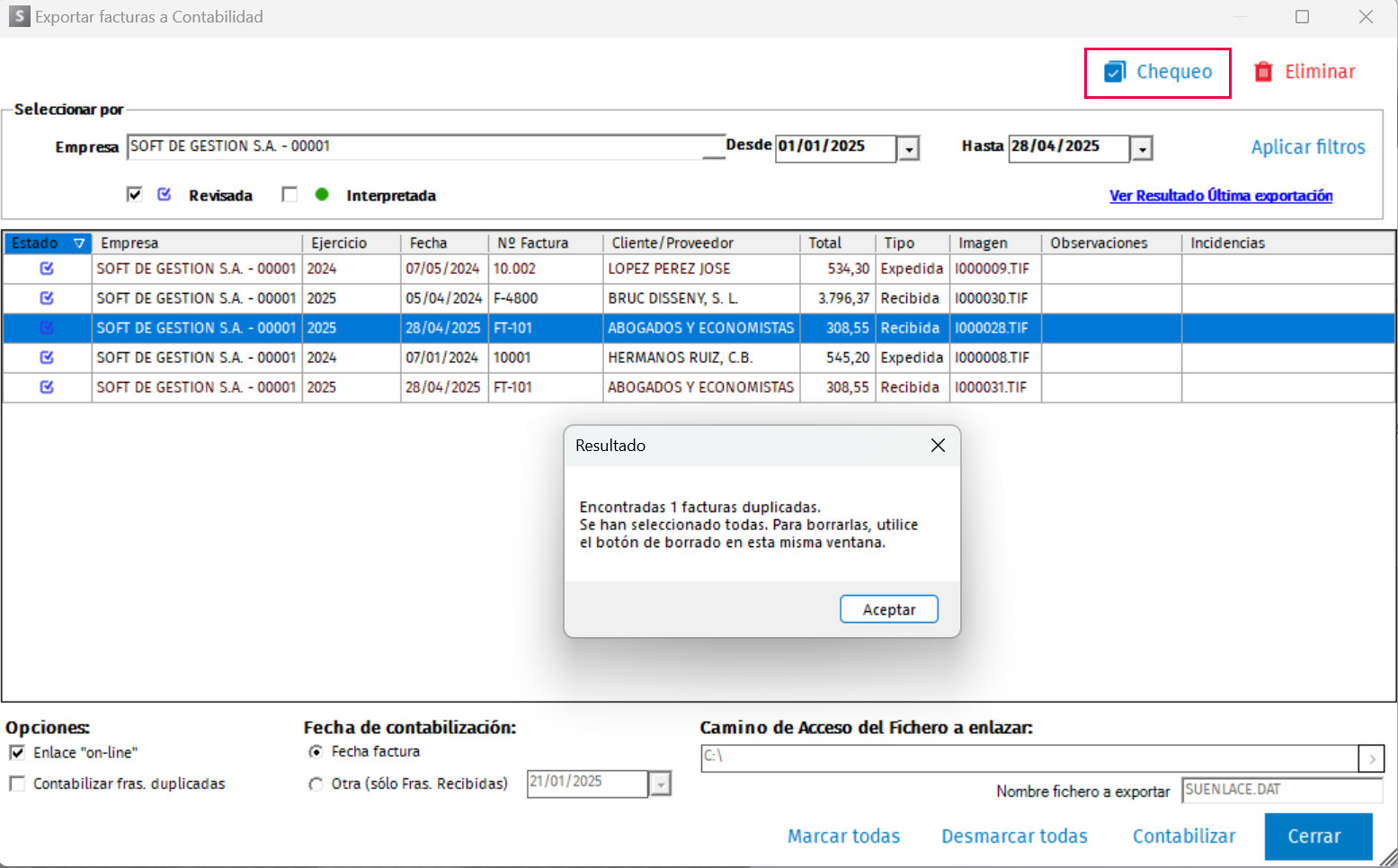Click the Empresa input field

pos(426,146)
